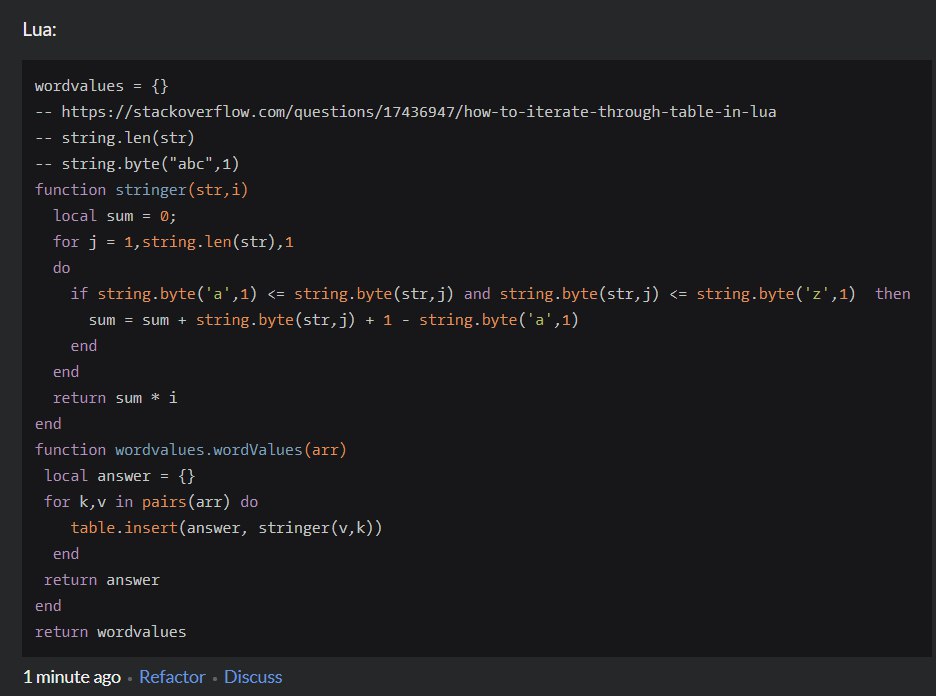This screenshot has width=936, height=696.
Task: Click the 'Lua:' language heading
Action: click(39, 29)
